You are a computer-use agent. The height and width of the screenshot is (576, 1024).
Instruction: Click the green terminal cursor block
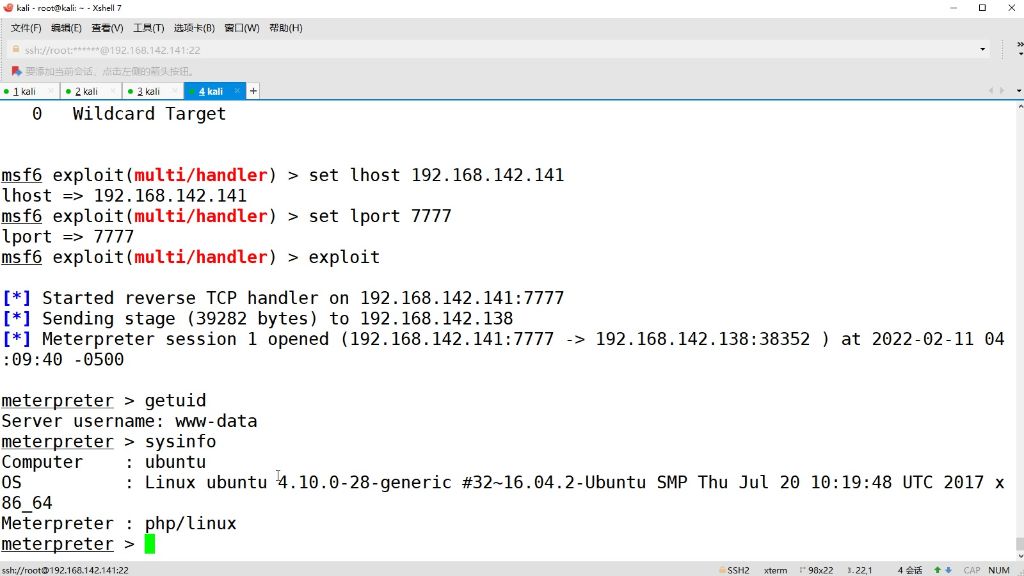150,544
